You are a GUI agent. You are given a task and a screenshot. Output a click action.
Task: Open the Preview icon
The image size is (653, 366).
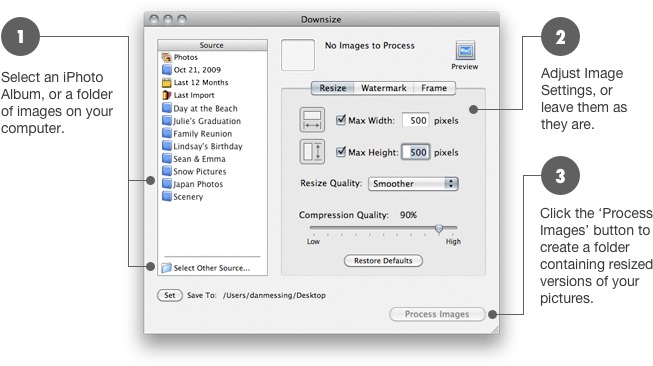[465, 51]
